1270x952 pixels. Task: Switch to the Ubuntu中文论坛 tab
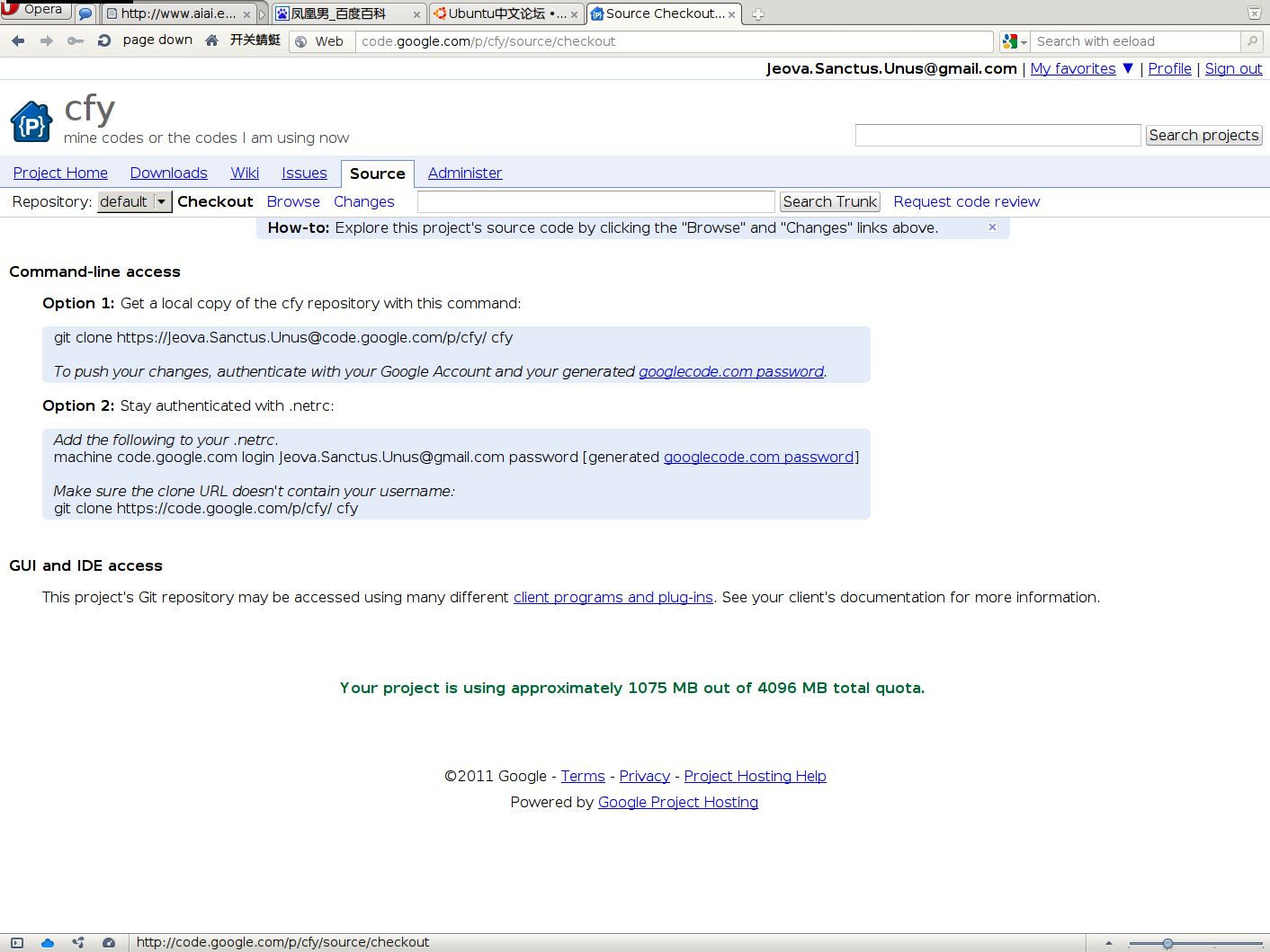click(x=506, y=14)
